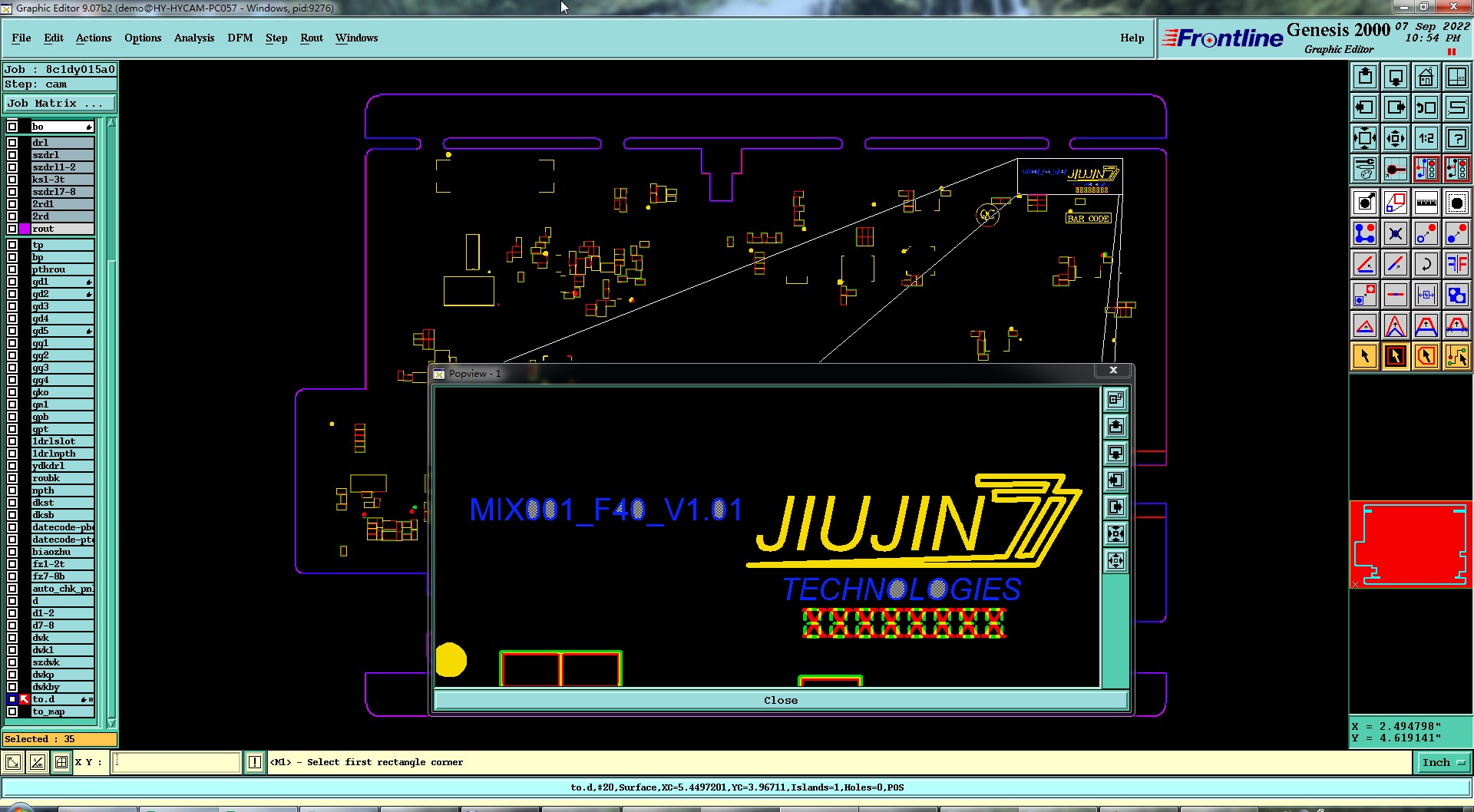Screen dimensions: 1474x812
Task: Open the Analysis menu
Action: (x=194, y=38)
